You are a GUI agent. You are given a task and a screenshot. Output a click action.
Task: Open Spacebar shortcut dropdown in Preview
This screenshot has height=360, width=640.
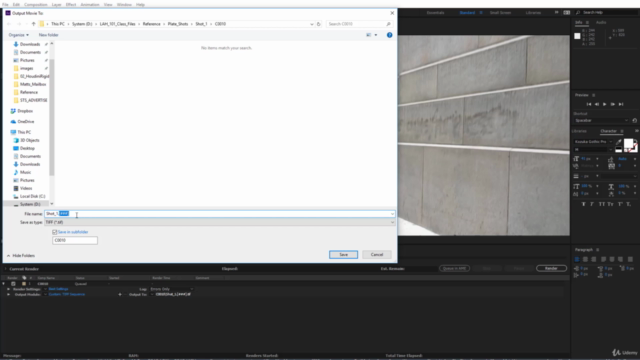tap(601, 120)
